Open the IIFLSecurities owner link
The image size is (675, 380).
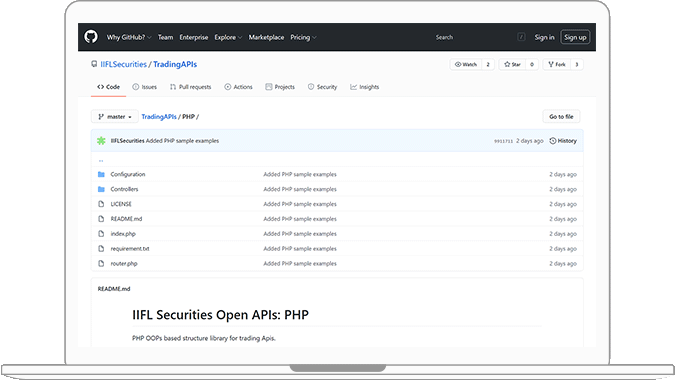124,64
